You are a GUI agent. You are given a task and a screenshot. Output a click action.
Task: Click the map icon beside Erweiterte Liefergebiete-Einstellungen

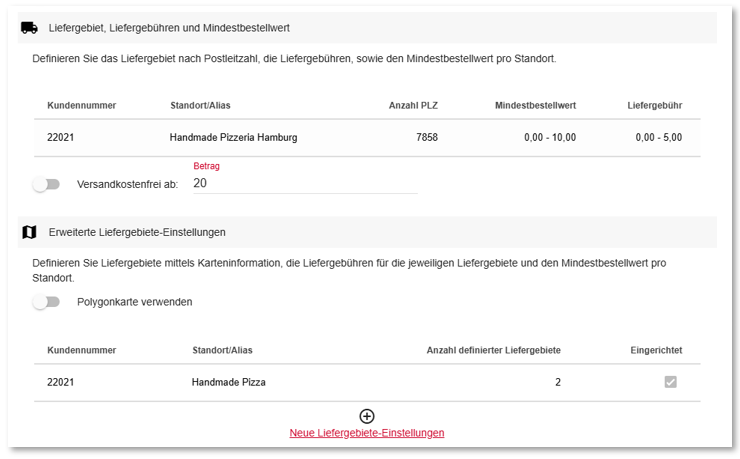(x=29, y=232)
